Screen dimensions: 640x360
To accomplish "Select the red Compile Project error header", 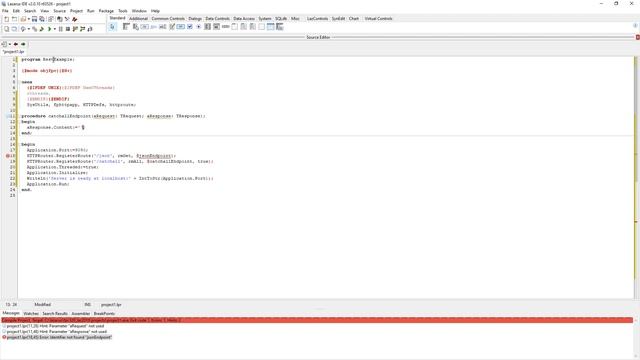I will pos(317,320).
